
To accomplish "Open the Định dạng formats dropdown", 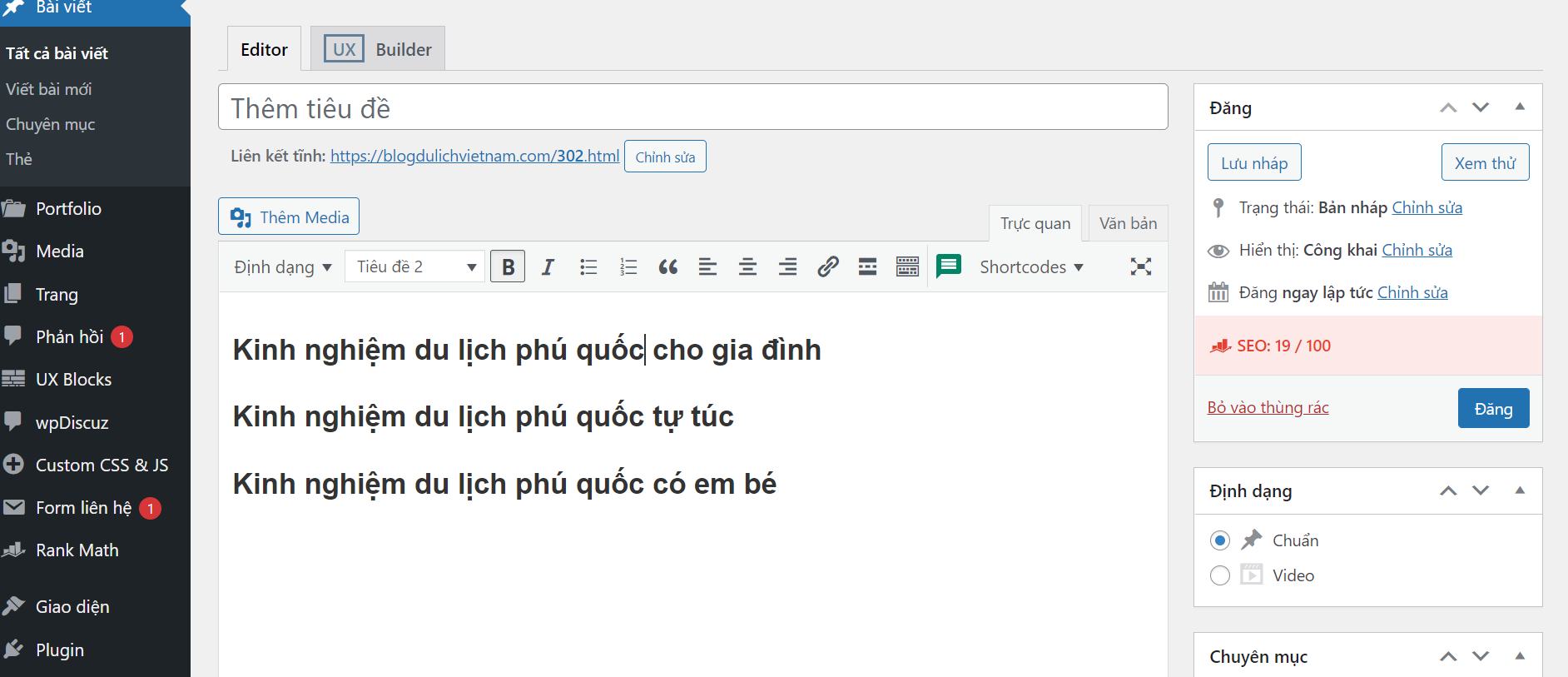I will [x=283, y=266].
